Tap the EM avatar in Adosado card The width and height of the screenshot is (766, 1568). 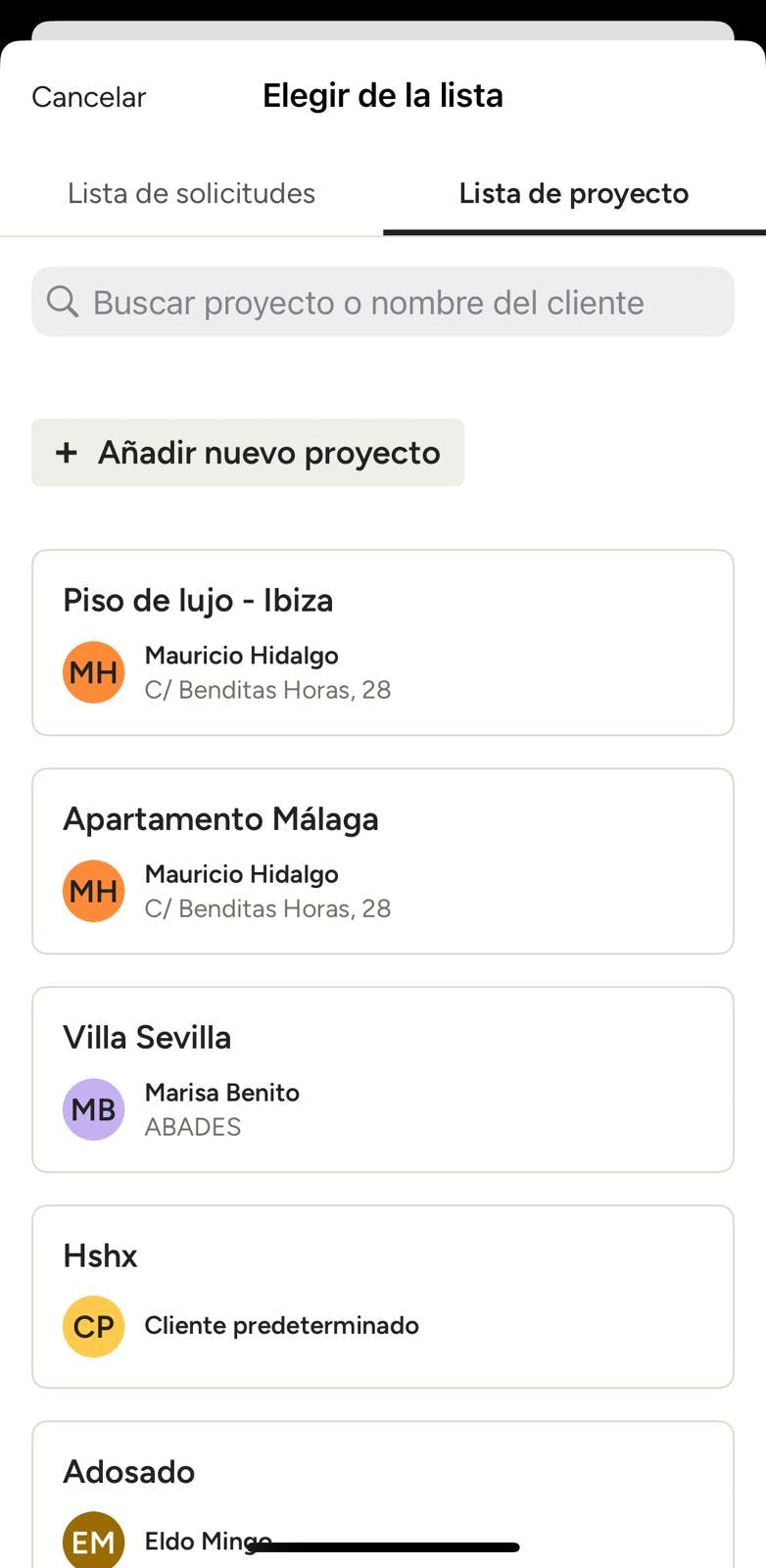point(93,1542)
